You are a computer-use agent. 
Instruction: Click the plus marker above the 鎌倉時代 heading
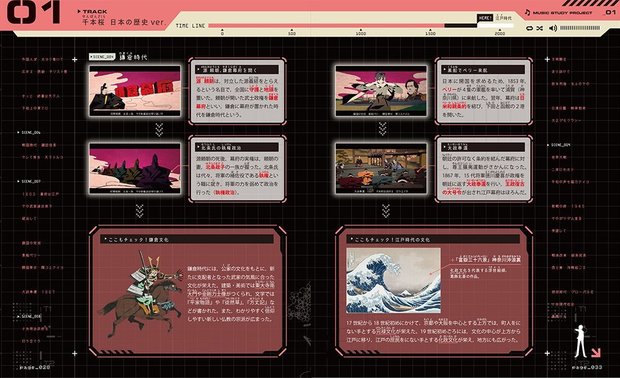(x=75, y=59)
